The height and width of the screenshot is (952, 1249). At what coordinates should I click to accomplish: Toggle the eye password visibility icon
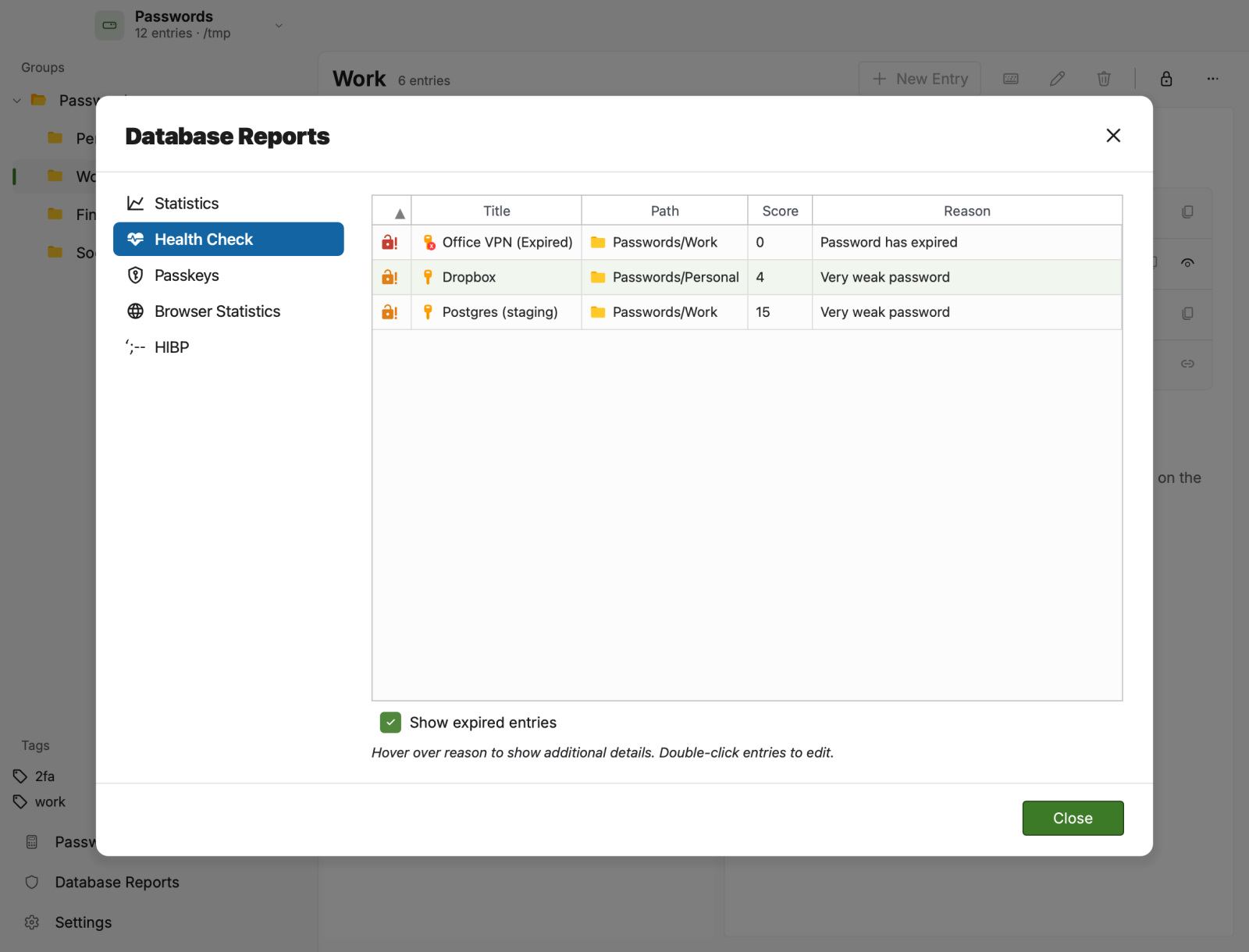click(x=1187, y=263)
